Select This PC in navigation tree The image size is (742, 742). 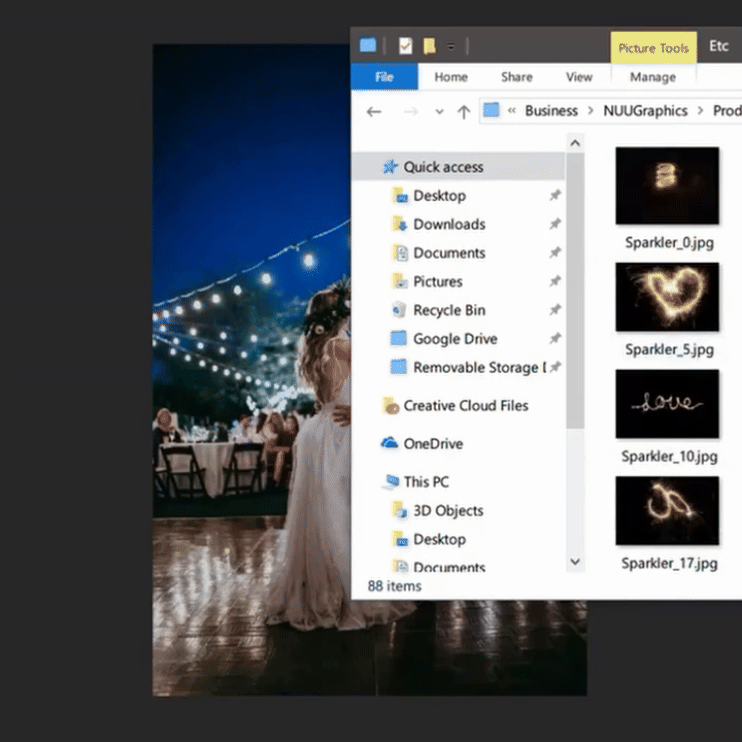pos(426,481)
